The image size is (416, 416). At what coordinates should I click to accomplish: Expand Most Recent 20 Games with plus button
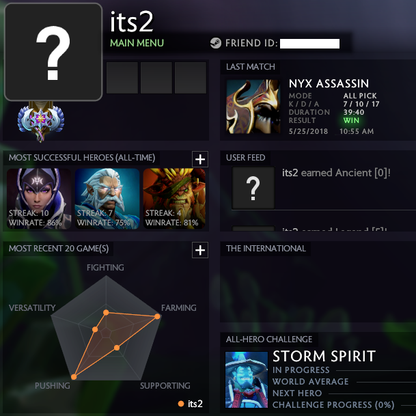click(200, 250)
